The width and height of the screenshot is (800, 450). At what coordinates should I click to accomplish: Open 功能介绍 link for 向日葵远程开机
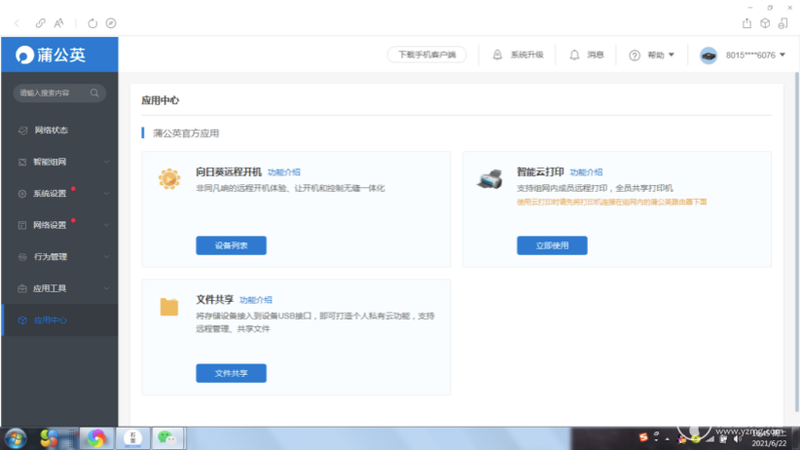click(284, 172)
